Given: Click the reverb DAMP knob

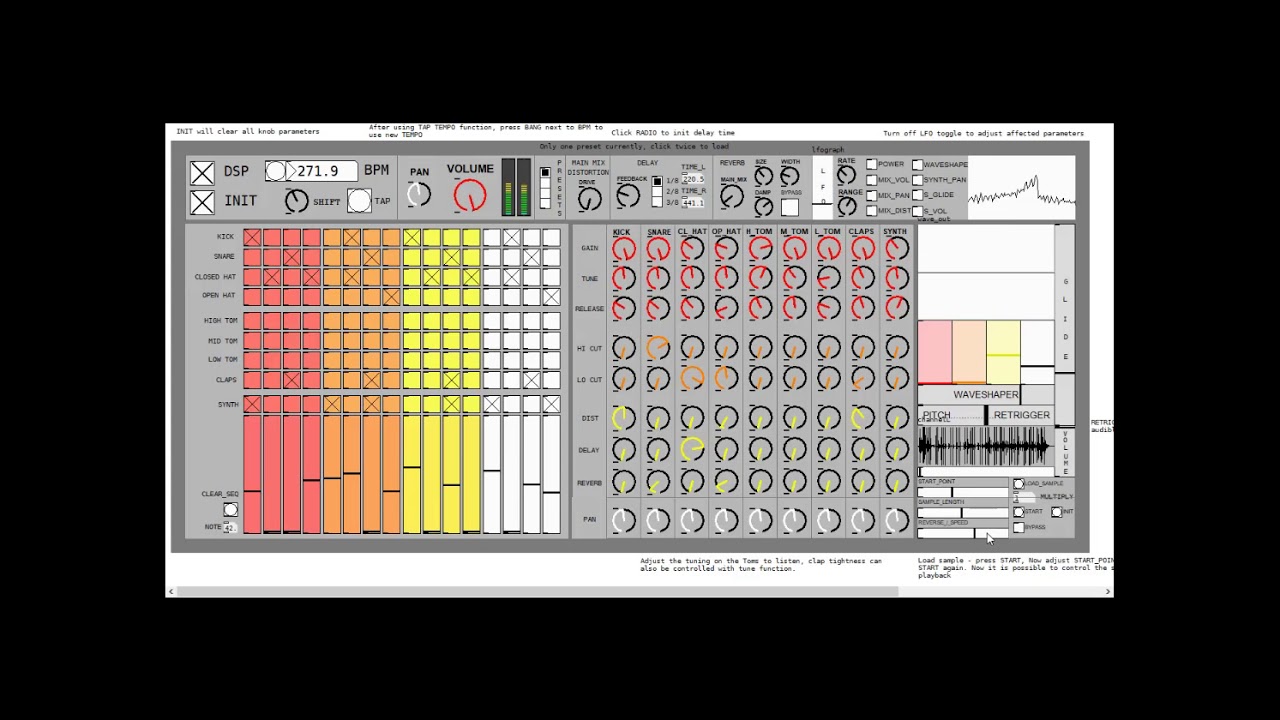Looking at the screenshot, I should coord(763,207).
